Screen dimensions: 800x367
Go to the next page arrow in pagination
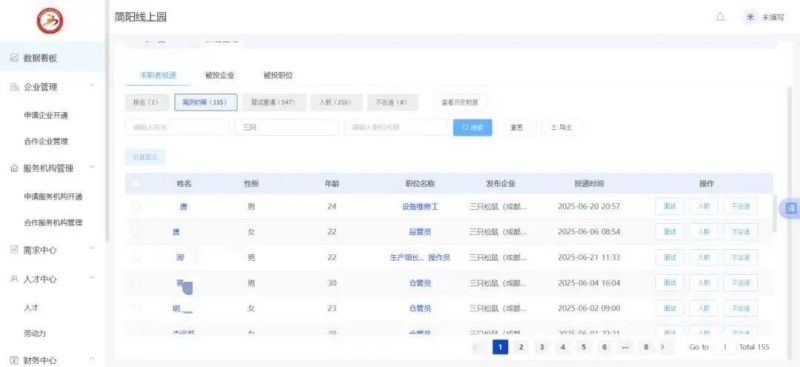662,347
